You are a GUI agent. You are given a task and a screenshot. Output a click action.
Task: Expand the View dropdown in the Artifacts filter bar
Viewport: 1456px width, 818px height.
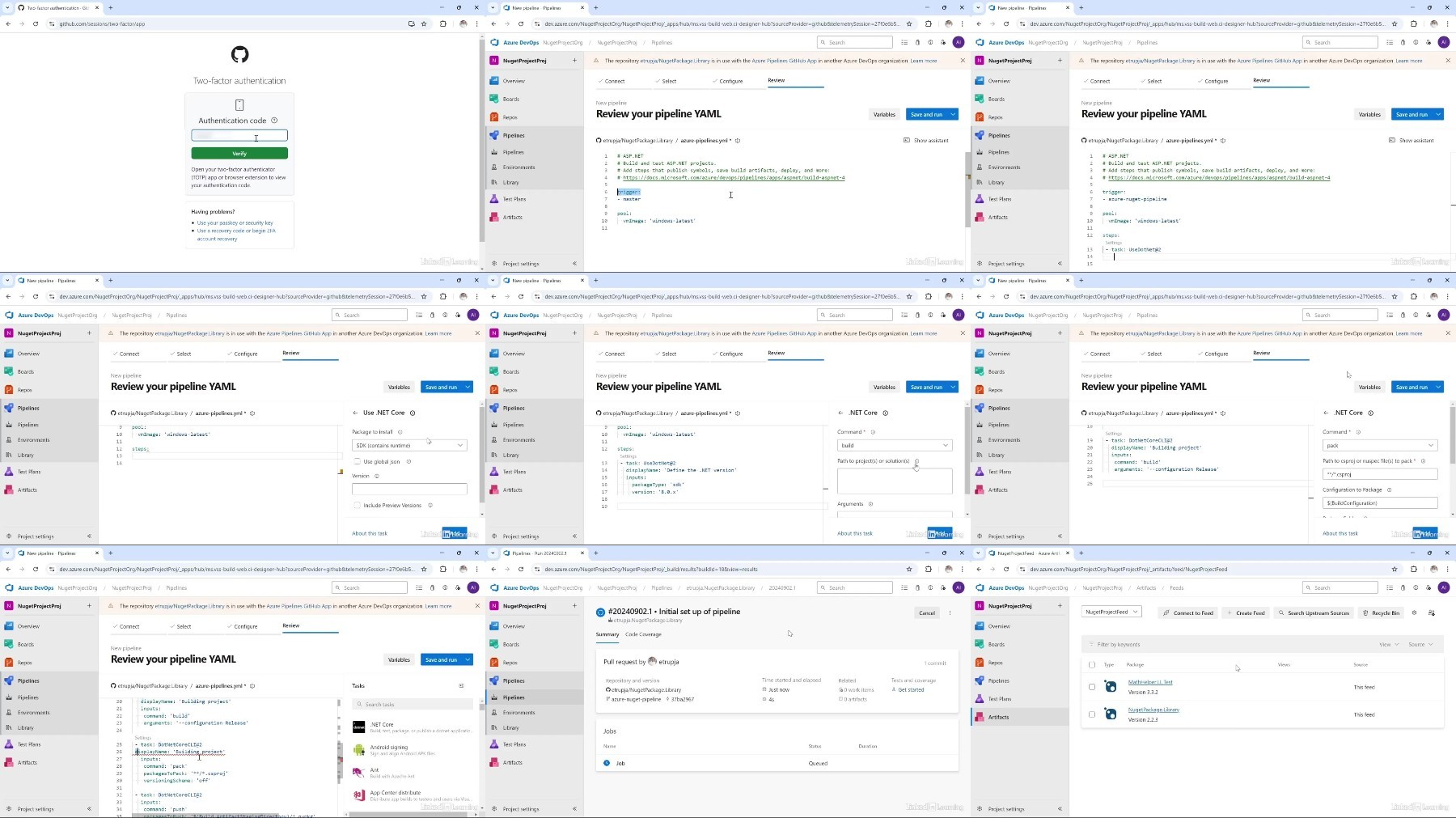pyautogui.click(x=1389, y=645)
